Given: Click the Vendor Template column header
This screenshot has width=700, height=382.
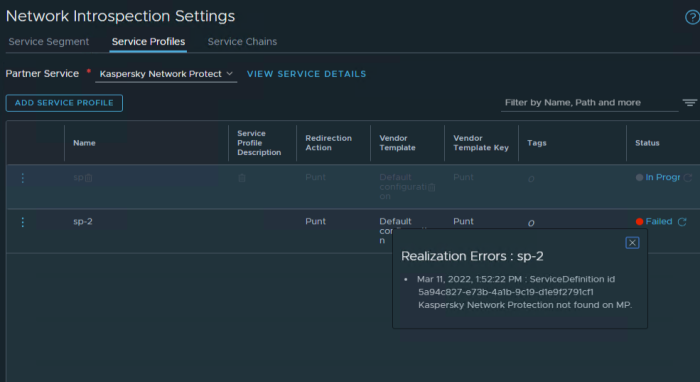Looking at the screenshot, I should (x=397, y=143).
